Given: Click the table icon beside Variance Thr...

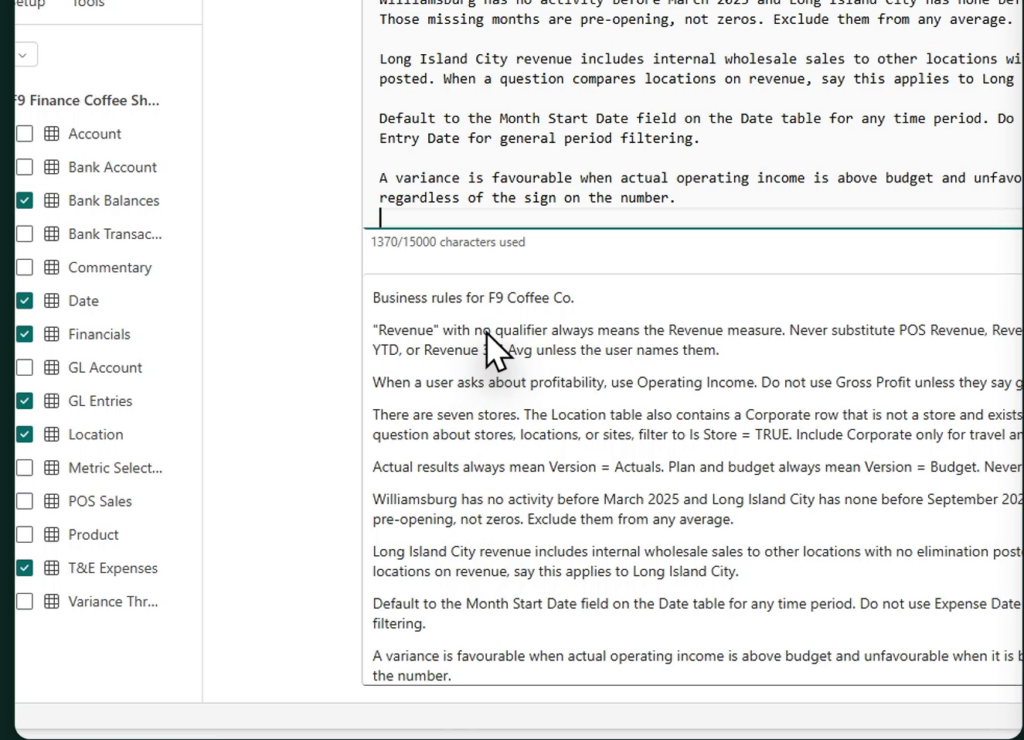Looking at the screenshot, I should (x=52, y=602).
